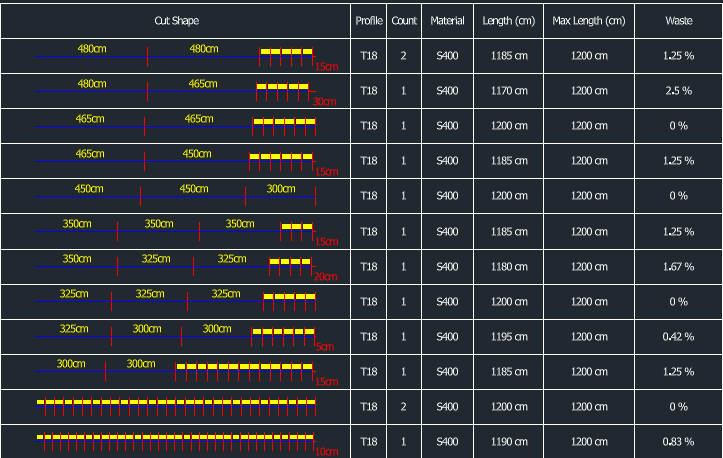Select S400 material in the 325cm 325cm 325cm row
723x458 pixels.
point(447,302)
